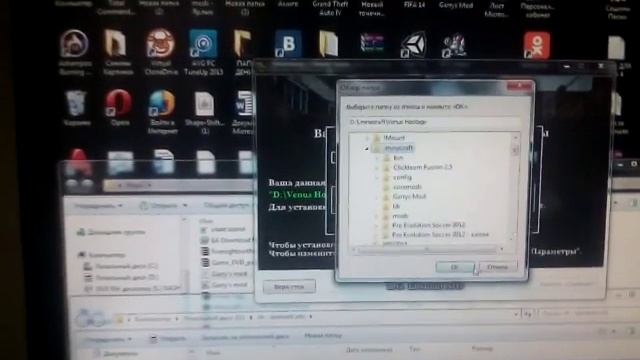This screenshot has height=360, width=640.
Task: Collapse the minecraft folder node
Action: click(367, 149)
